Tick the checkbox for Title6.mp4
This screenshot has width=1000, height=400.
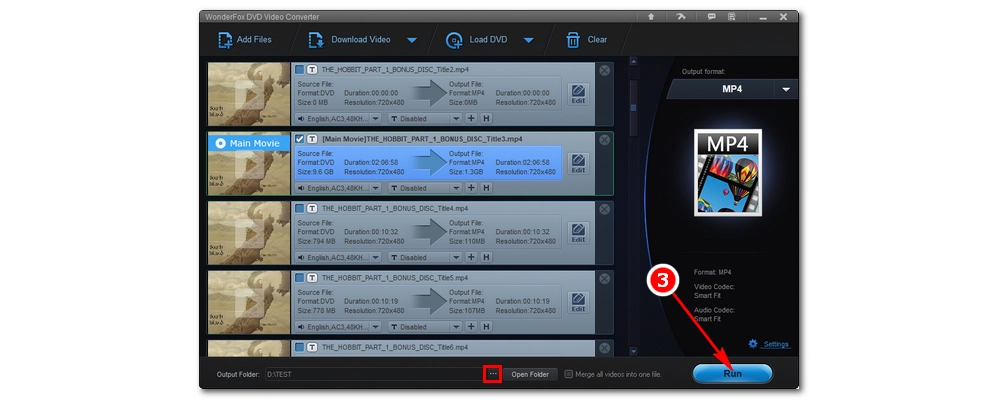pyautogui.click(x=300, y=347)
